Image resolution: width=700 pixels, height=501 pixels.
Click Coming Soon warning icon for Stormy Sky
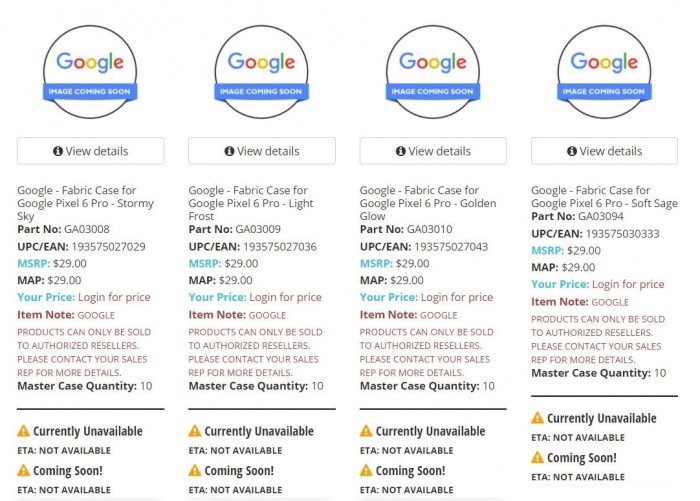coord(24,470)
